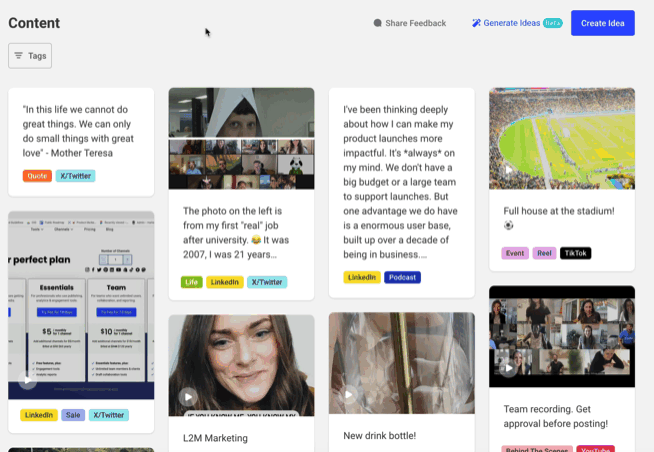Image resolution: width=654 pixels, height=452 pixels.
Task: Click the black TikTok tag
Action: 575,254
